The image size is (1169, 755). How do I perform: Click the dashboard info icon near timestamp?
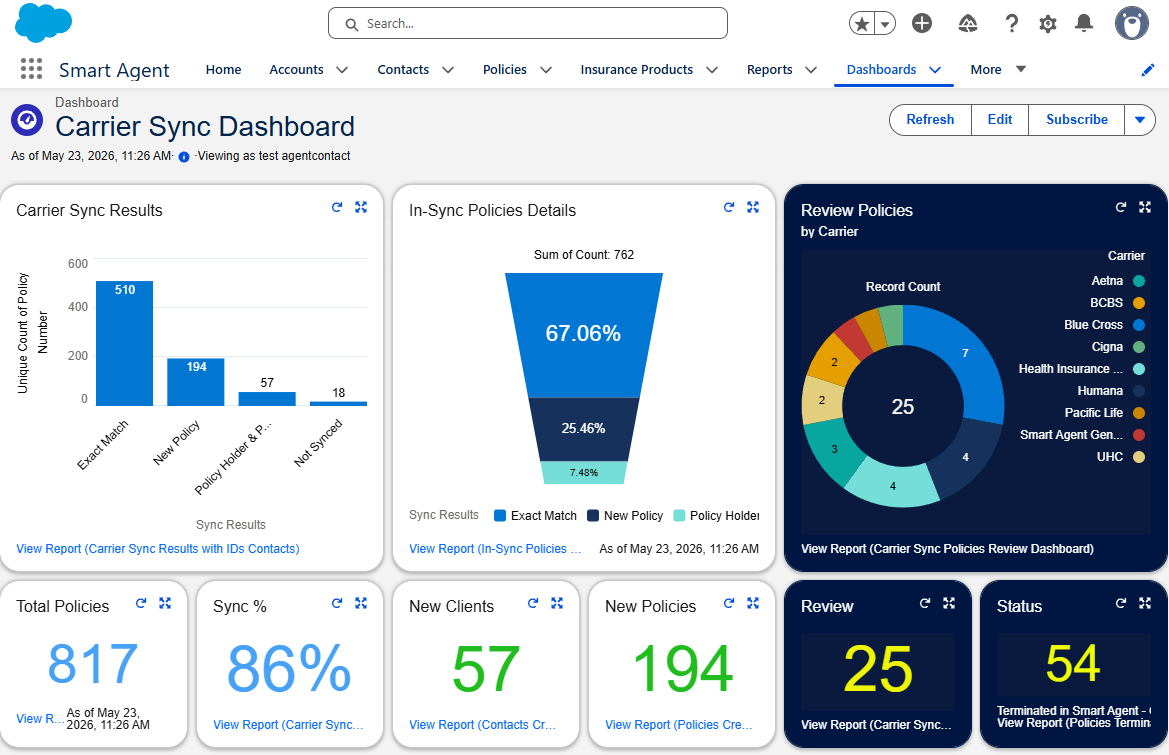point(184,157)
